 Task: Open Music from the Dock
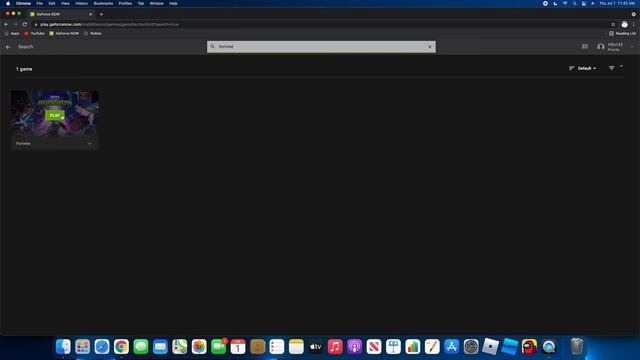pos(335,347)
